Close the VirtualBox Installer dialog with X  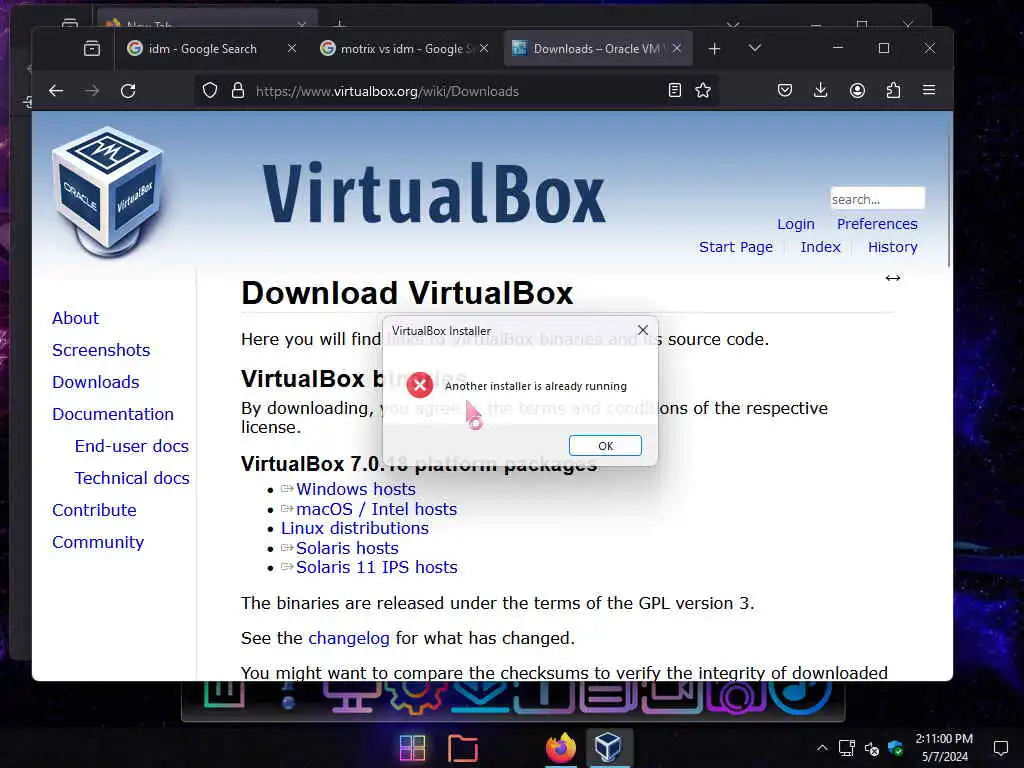643,330
